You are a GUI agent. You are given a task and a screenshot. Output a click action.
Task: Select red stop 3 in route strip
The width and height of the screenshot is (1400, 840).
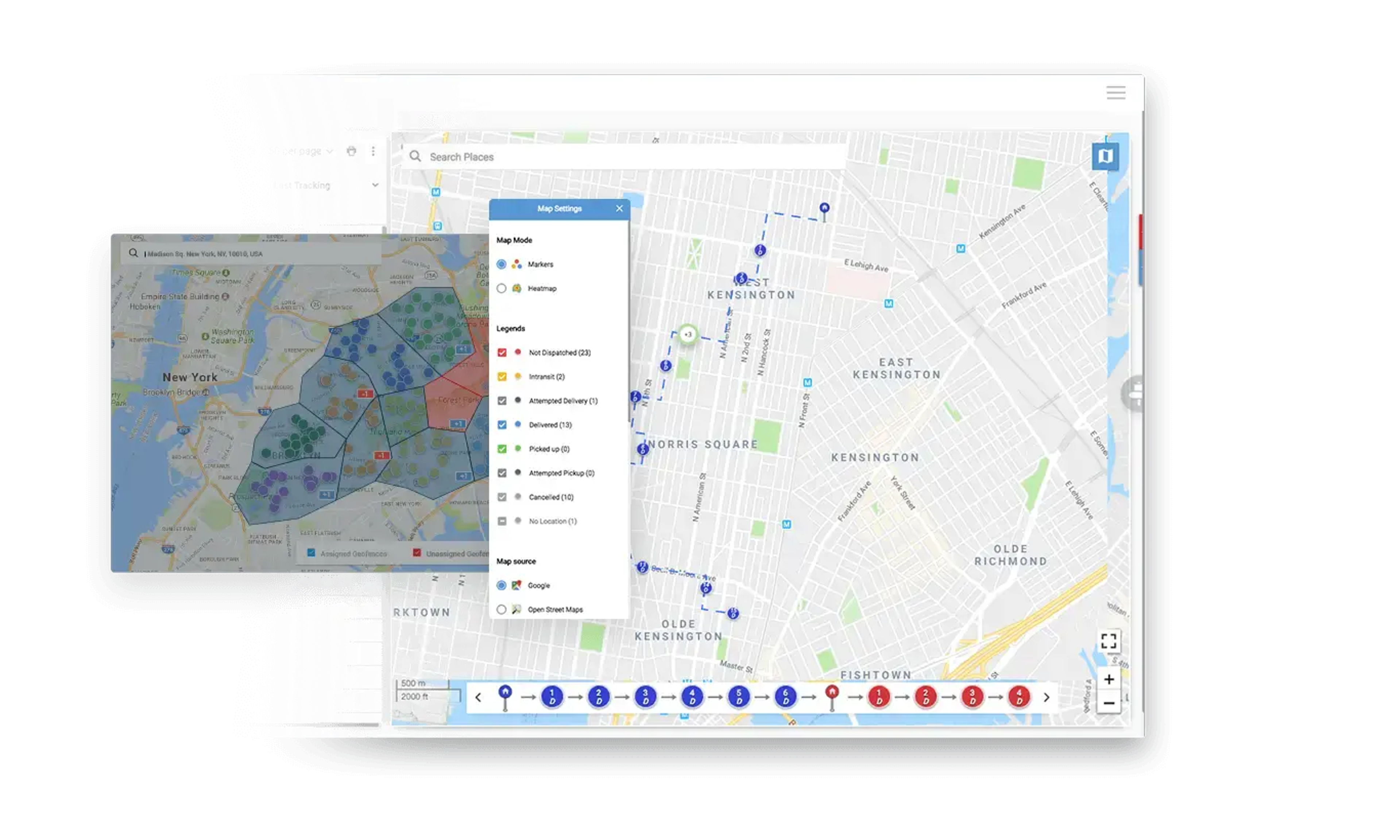[x=972, y=697]
